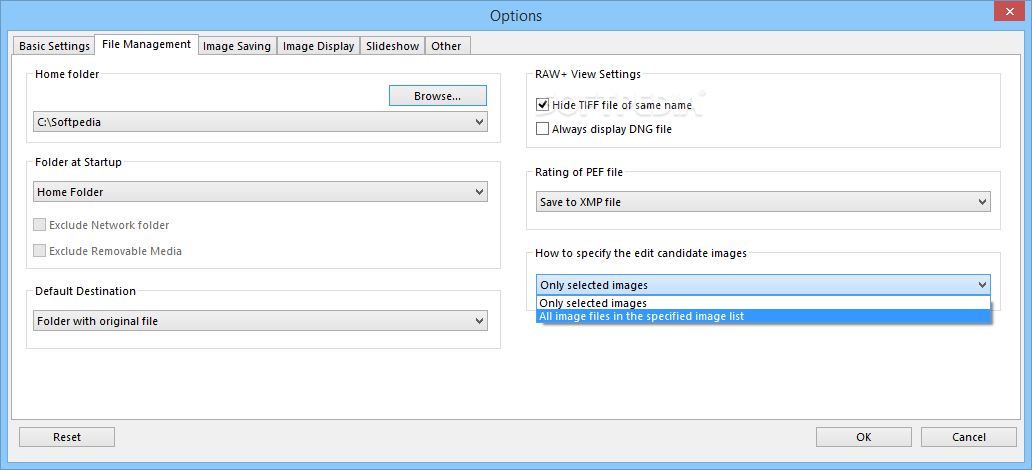
Task: Check Exclude Network folder option
Action: 39,225
